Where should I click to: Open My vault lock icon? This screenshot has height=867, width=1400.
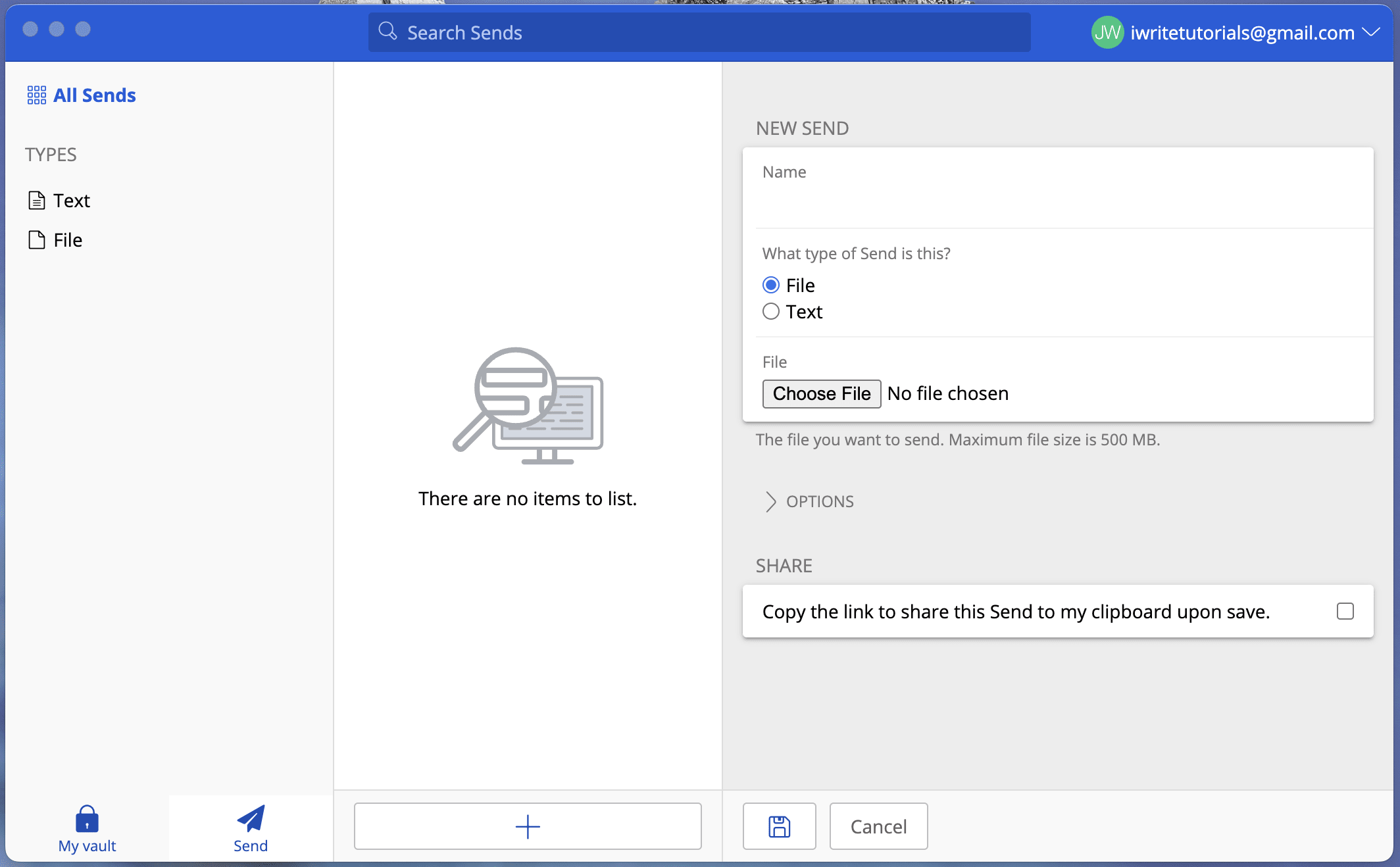(86, 821)
